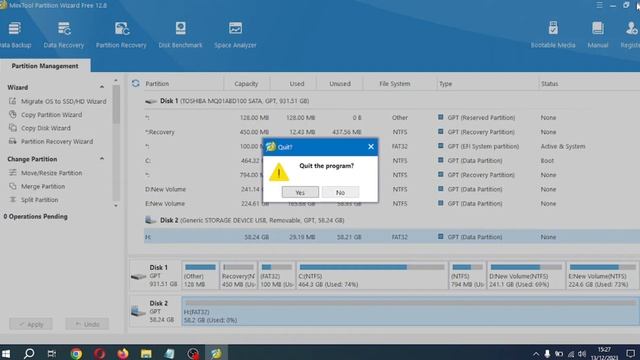This screenshot has width=640, height=360.
Task: Switch to Partition Management tab
Action: 45,66
